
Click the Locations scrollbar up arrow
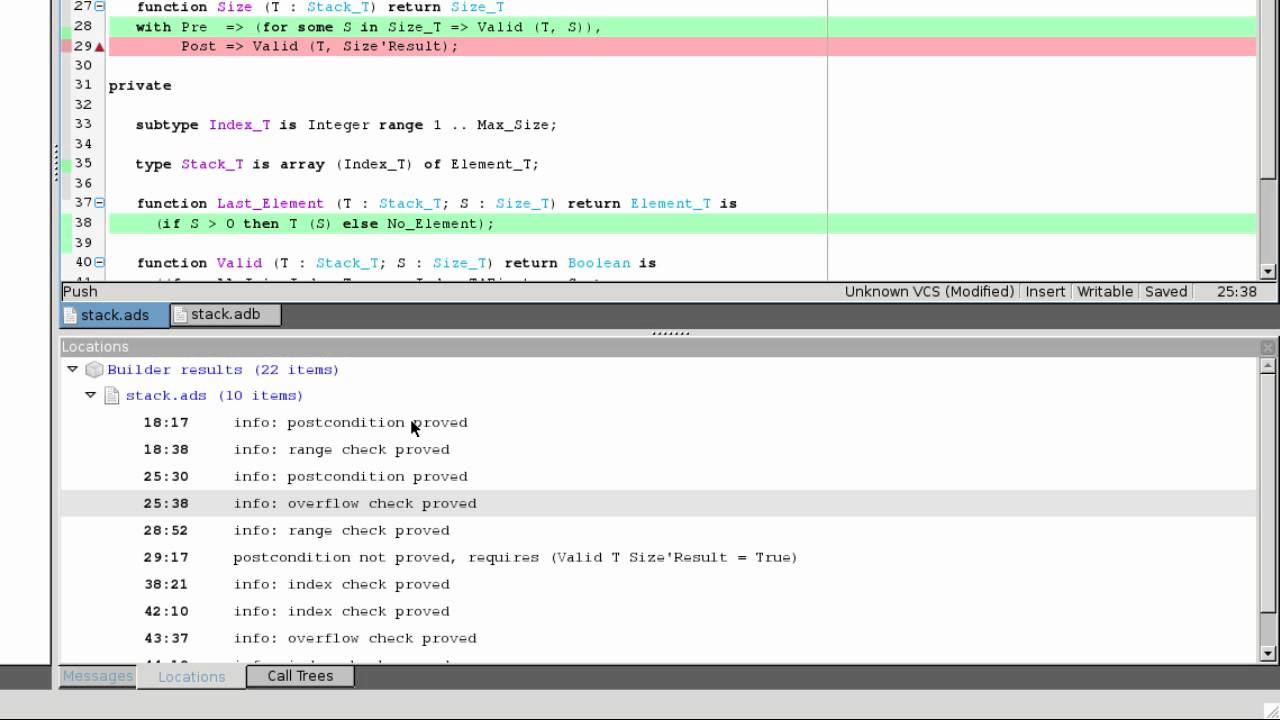pos(1268,365)
